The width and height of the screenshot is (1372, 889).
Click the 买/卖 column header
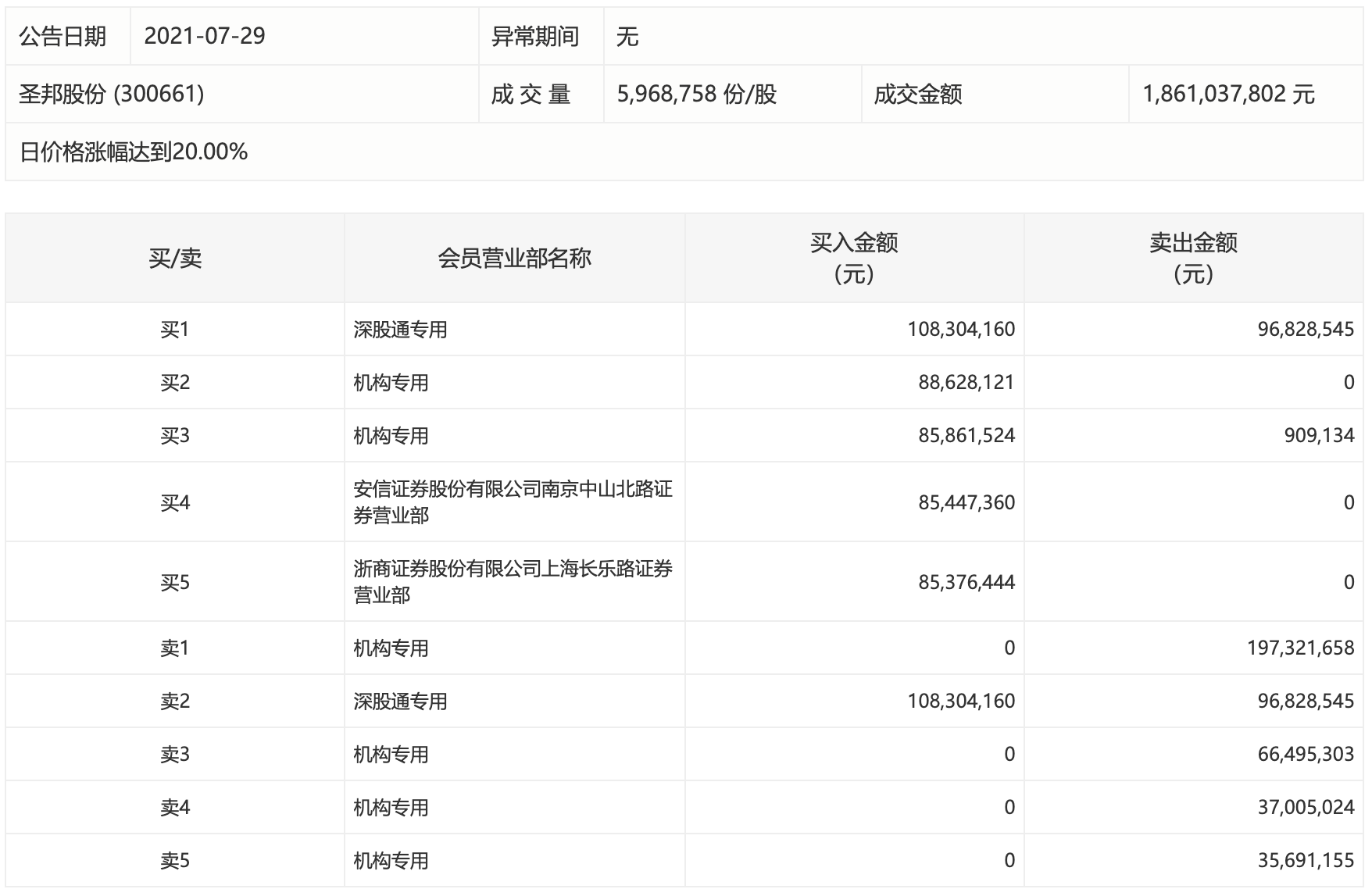tap(175, 258)
